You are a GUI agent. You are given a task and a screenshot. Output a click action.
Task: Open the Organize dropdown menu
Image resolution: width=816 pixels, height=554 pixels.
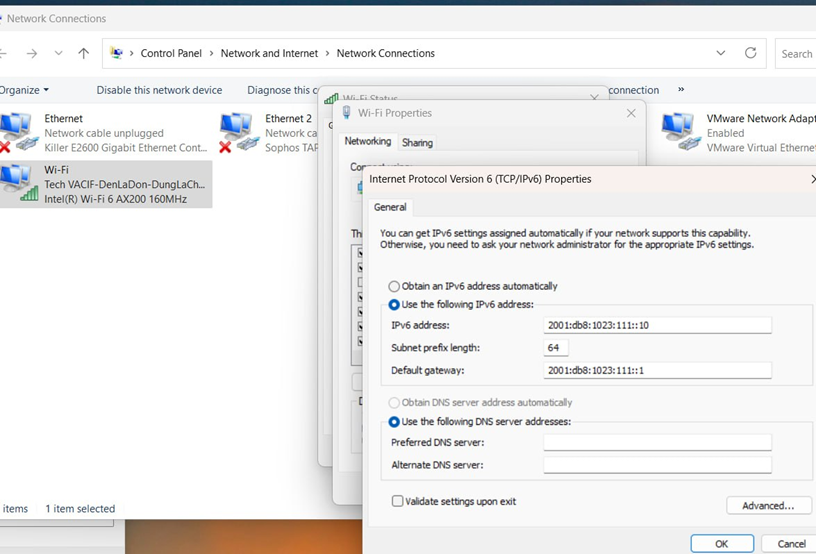[24, 90]
